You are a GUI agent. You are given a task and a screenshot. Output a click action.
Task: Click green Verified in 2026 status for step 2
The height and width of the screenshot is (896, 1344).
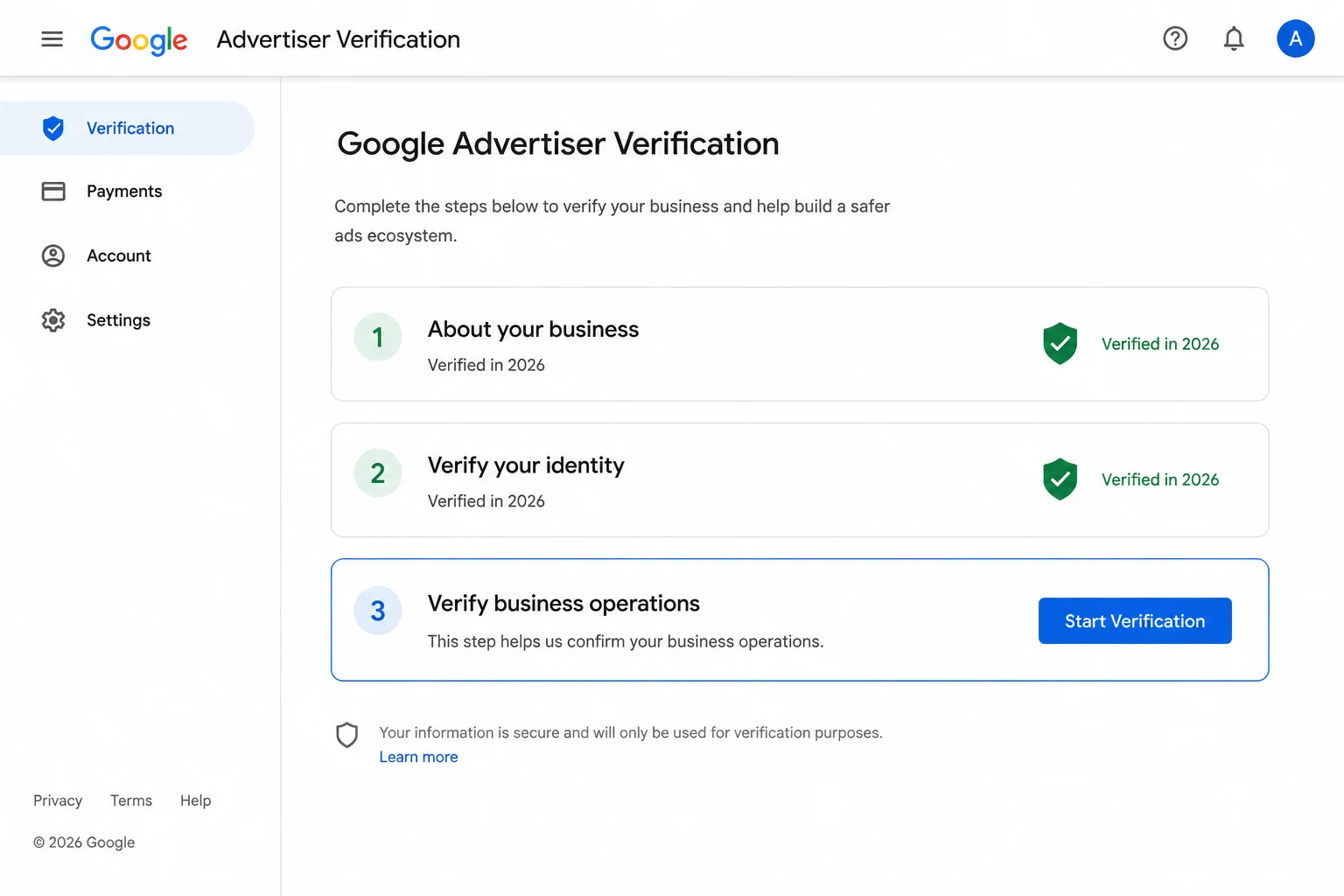coord(1160,479)
